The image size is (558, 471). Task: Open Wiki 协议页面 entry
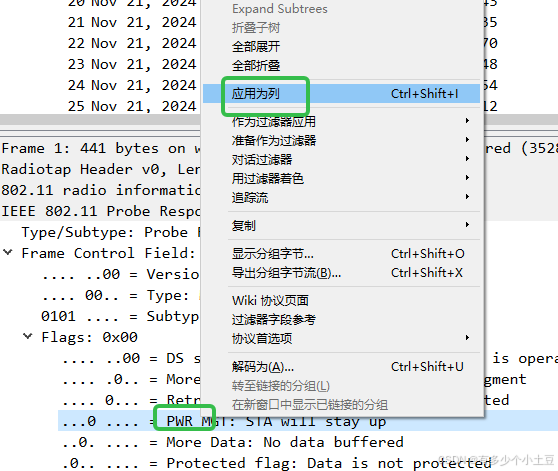[341, 301]
